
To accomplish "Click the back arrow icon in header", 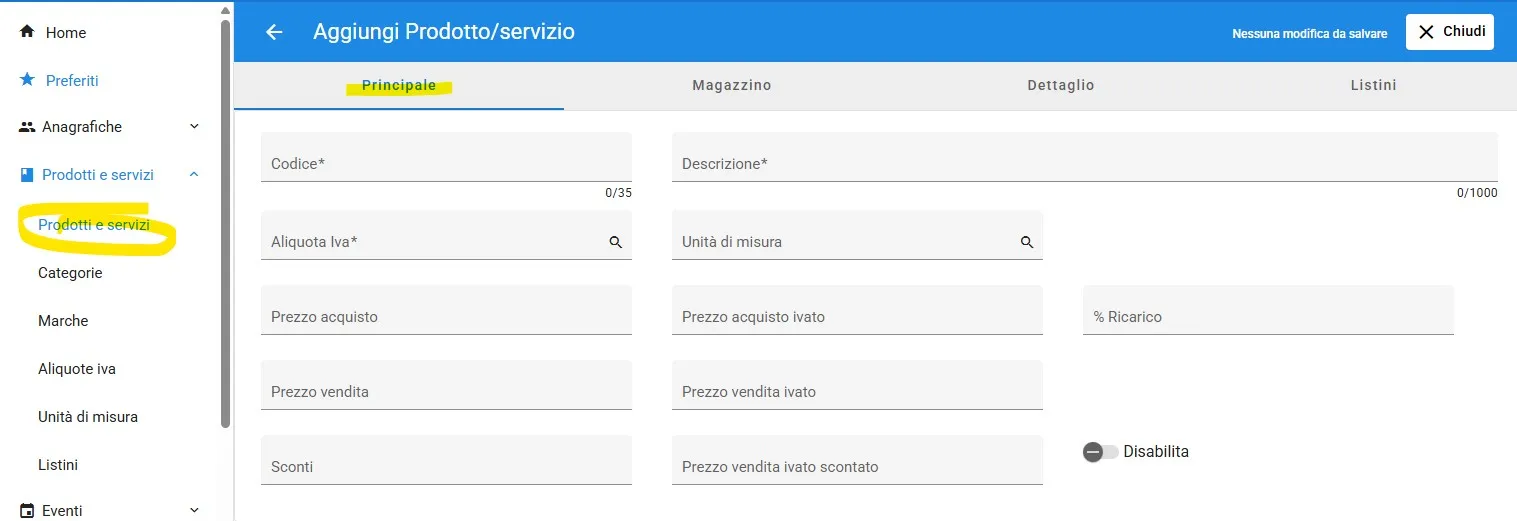I will coord(274,32).
